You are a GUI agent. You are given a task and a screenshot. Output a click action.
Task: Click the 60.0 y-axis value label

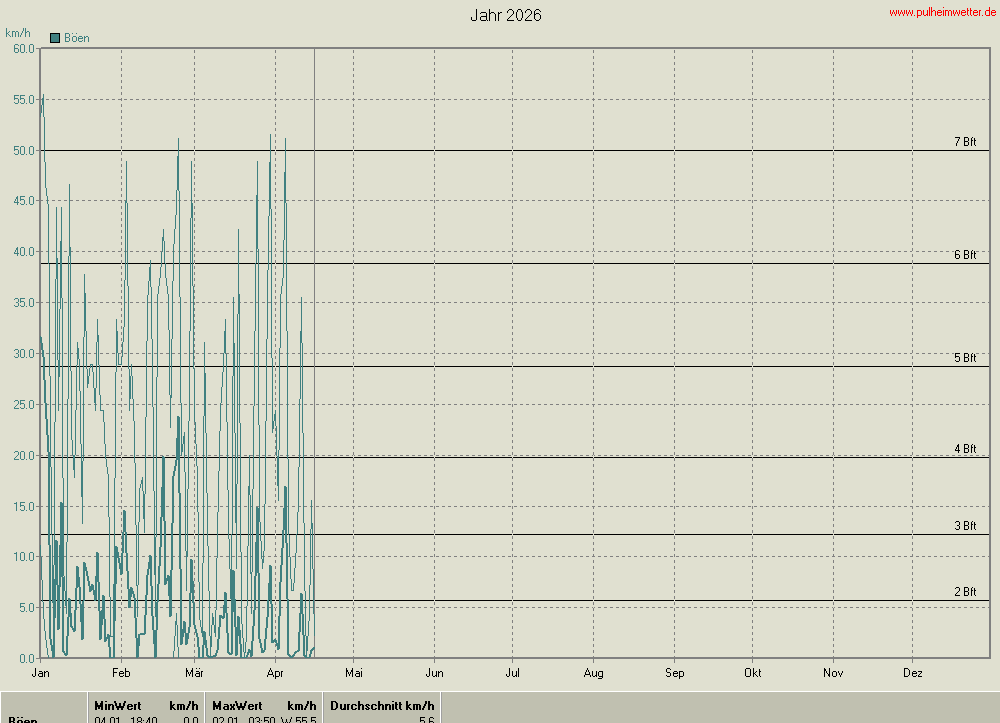pos(20,48)
